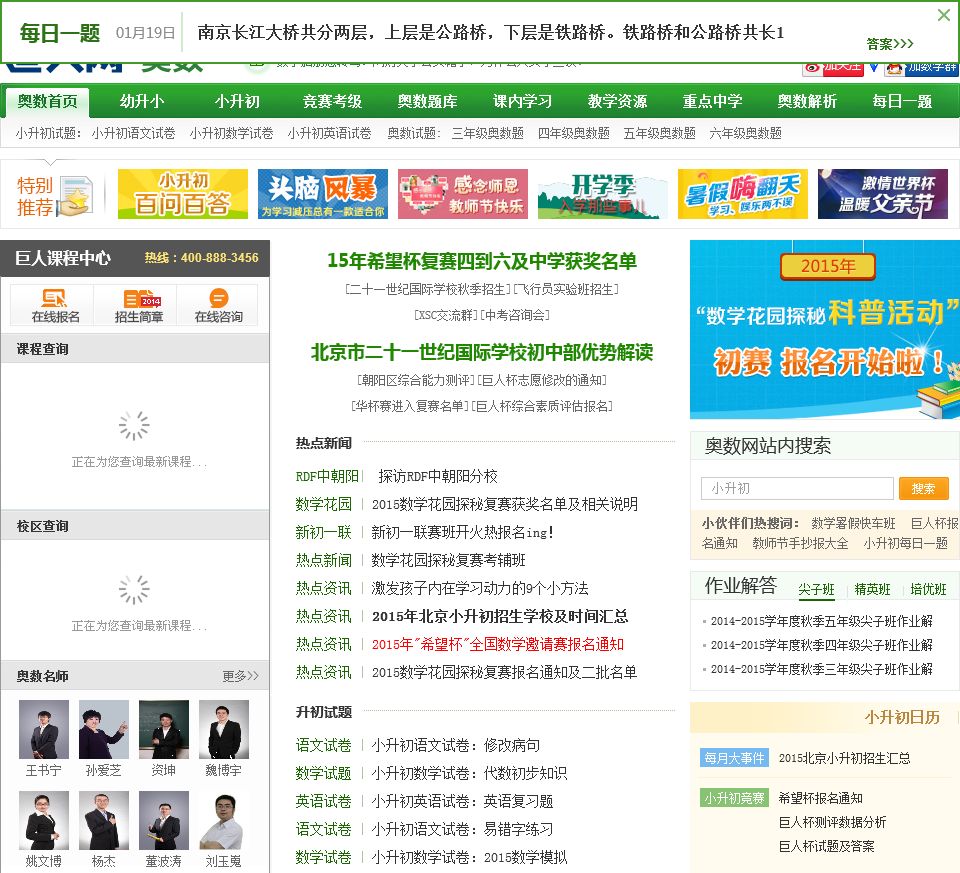Expand 更多>> in the 奥数名师 section

tap(240, 677)
